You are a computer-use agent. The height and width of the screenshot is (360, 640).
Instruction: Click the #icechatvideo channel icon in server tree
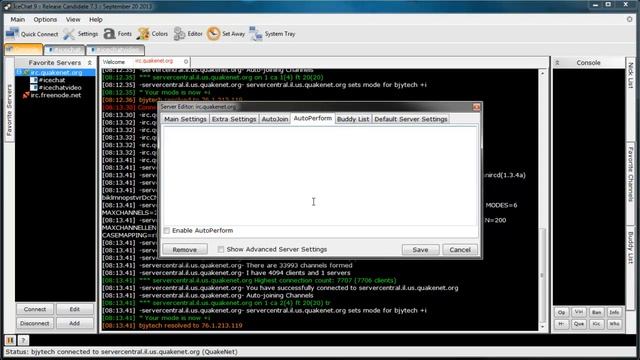coord(34,87)
